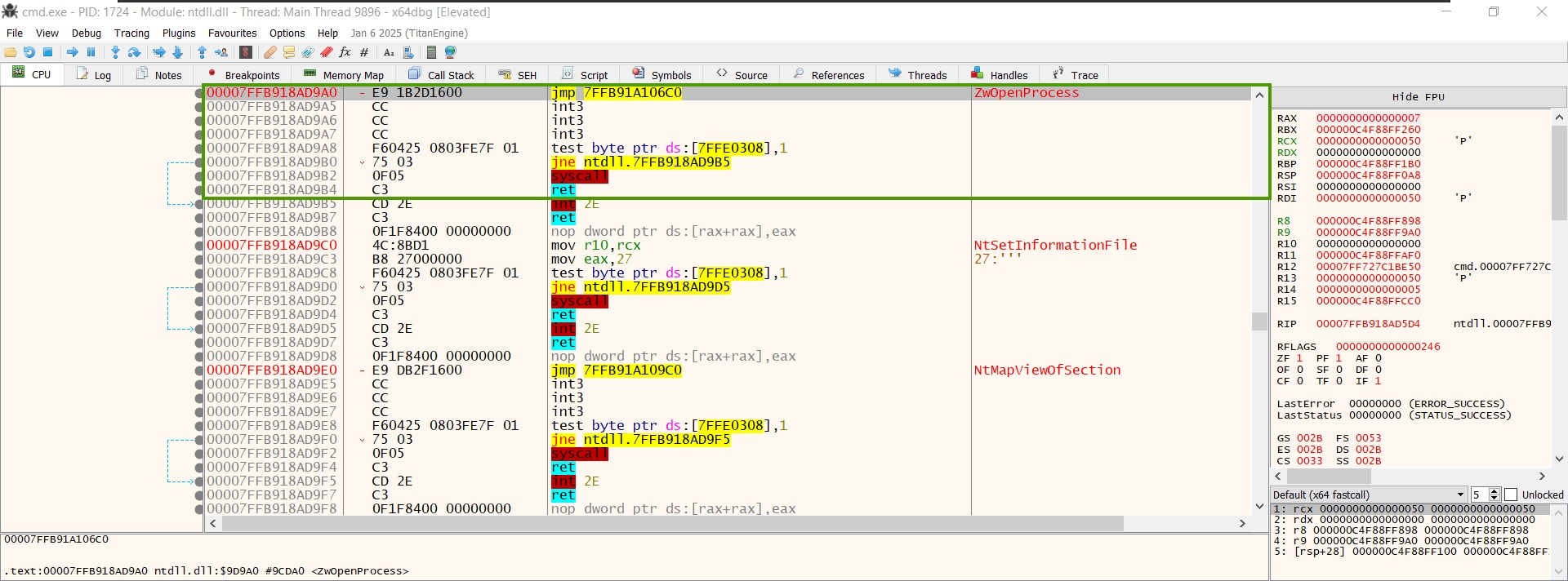This screenshot has height=581, width=1568.
Task: Open Labels with the blue tags icon
Action: click(x=308, y=52)
